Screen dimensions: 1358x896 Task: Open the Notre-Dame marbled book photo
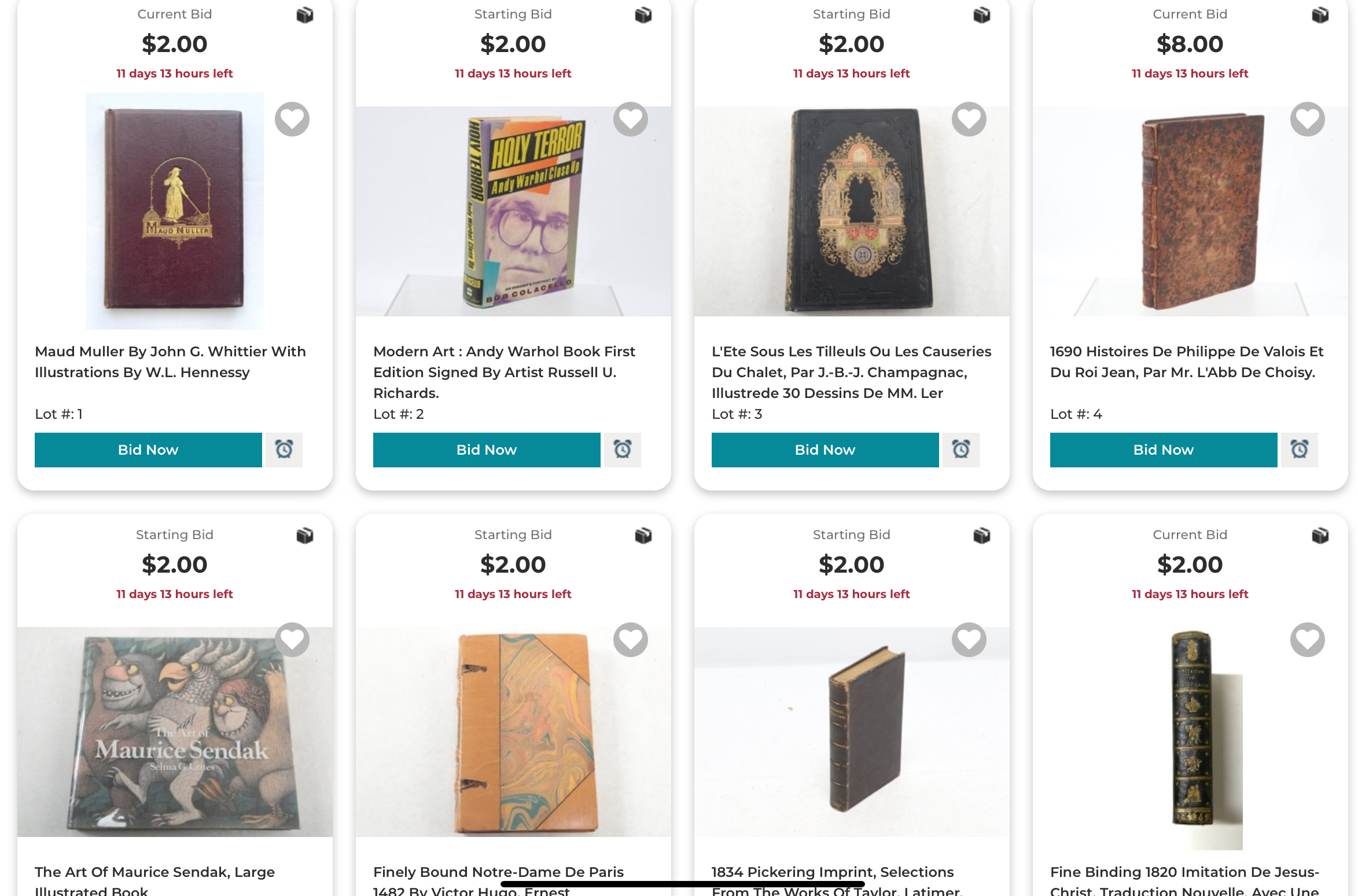point(513,732)
